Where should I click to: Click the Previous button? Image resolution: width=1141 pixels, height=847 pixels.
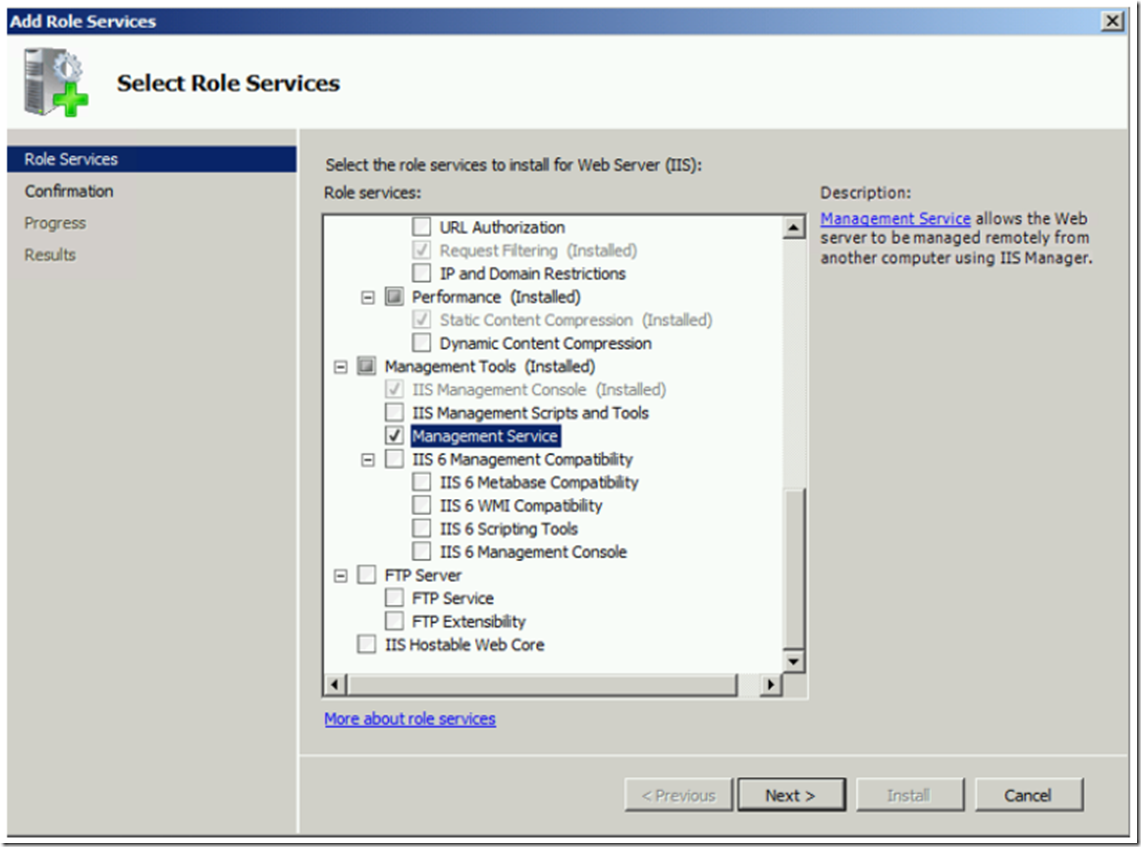pyautogui.click(x=678, y=795)
